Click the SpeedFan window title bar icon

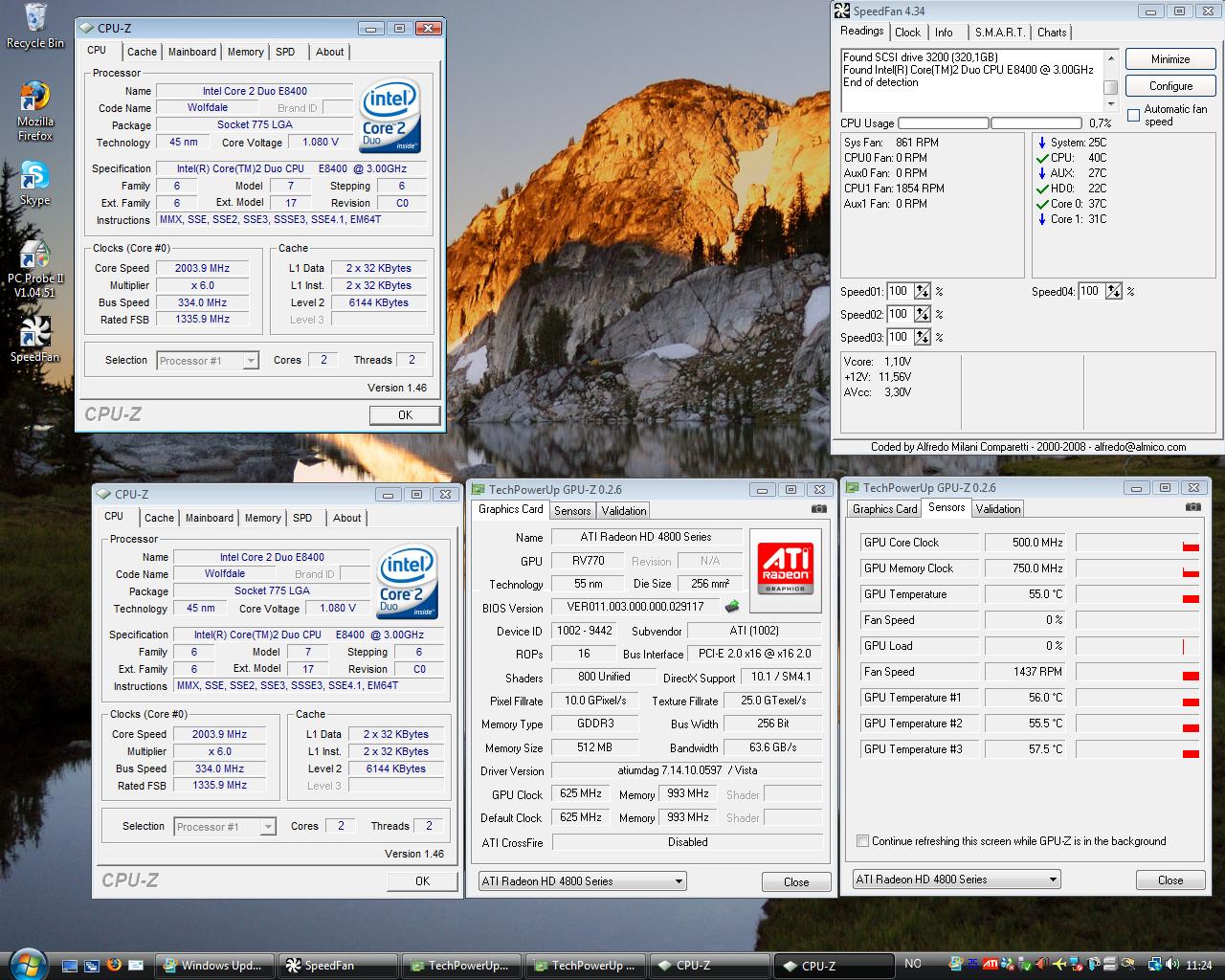(842, 11)
